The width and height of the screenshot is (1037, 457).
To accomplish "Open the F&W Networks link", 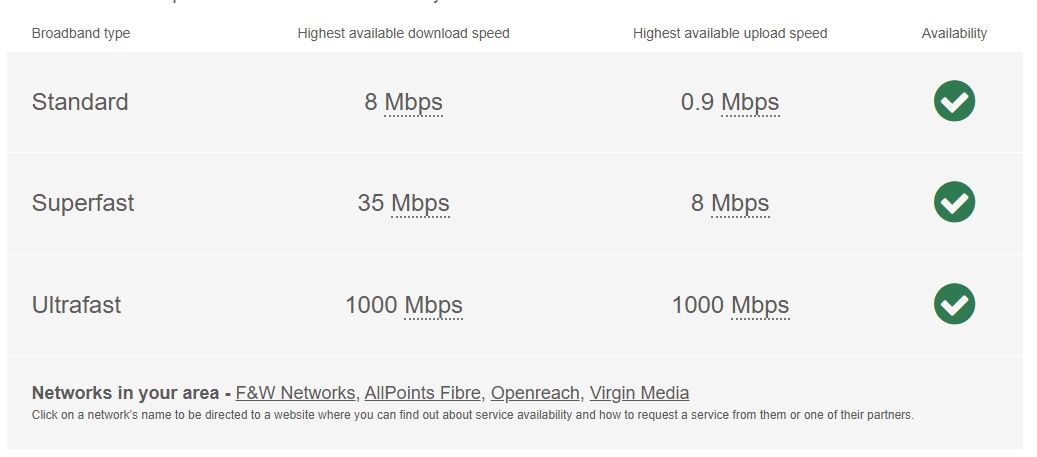I will (x=295, y=393).
